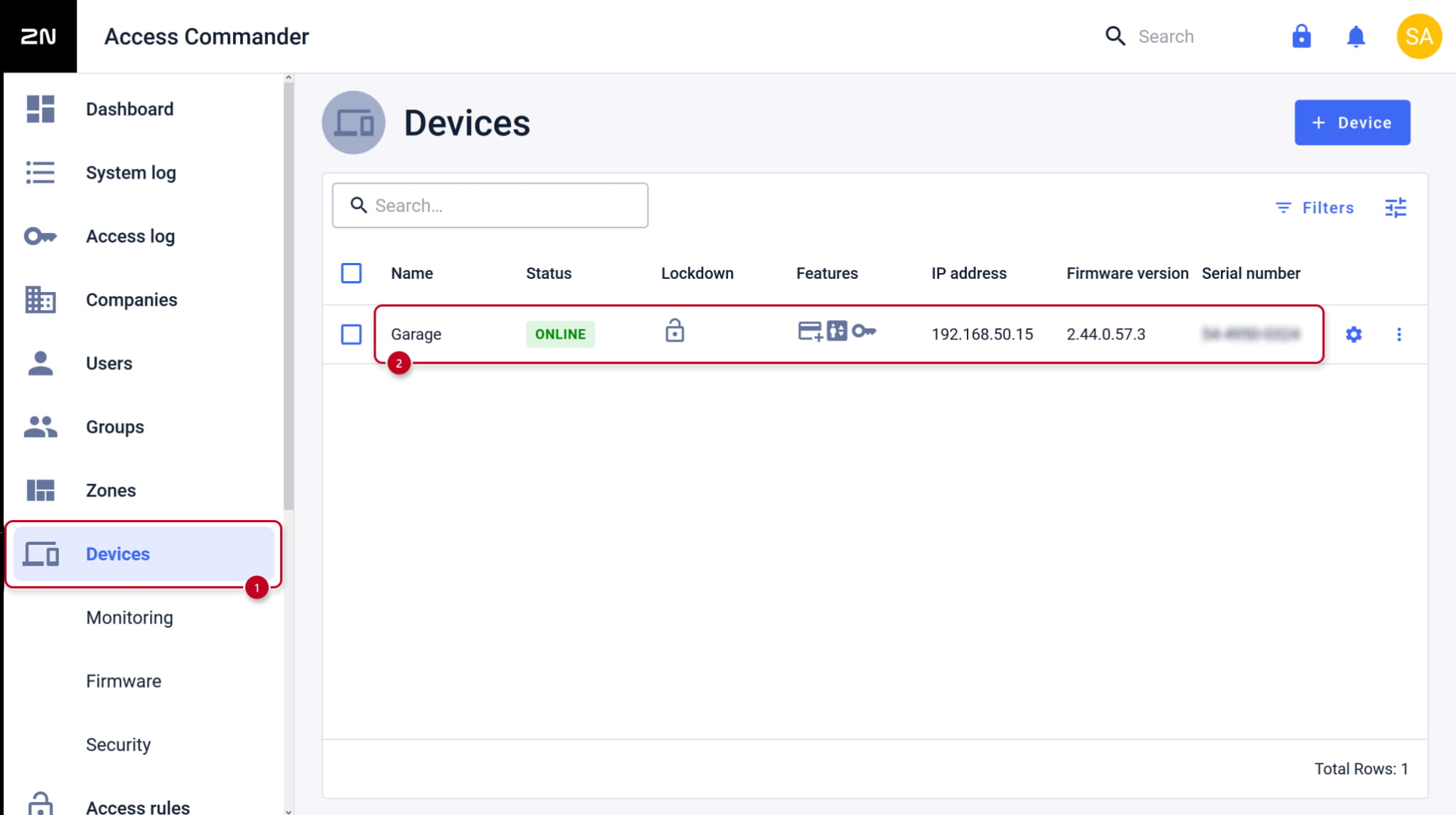This screenshot has height=815, width=1456.
Task: Click sidebar scrollbar thumb
Action: (288, 295)
